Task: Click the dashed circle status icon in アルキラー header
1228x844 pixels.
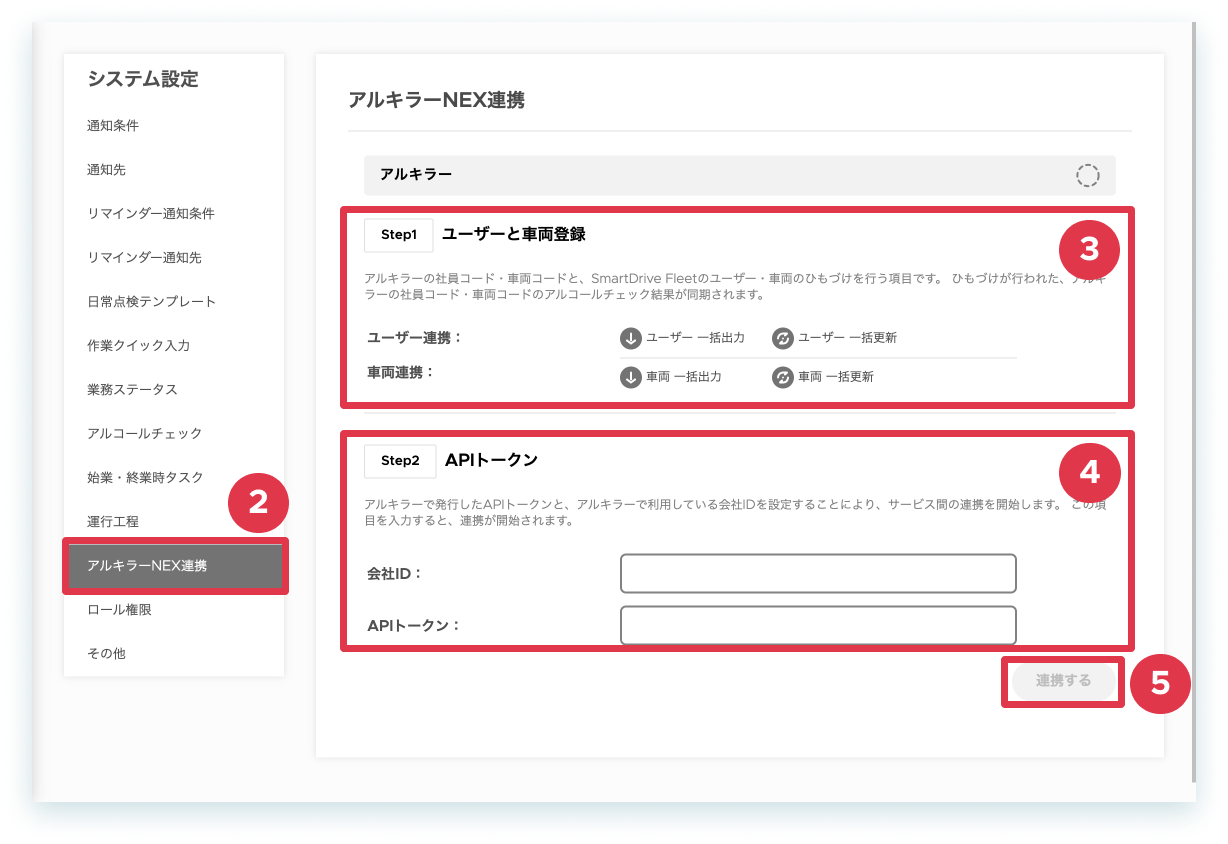Action: (x=1087, y=175)
